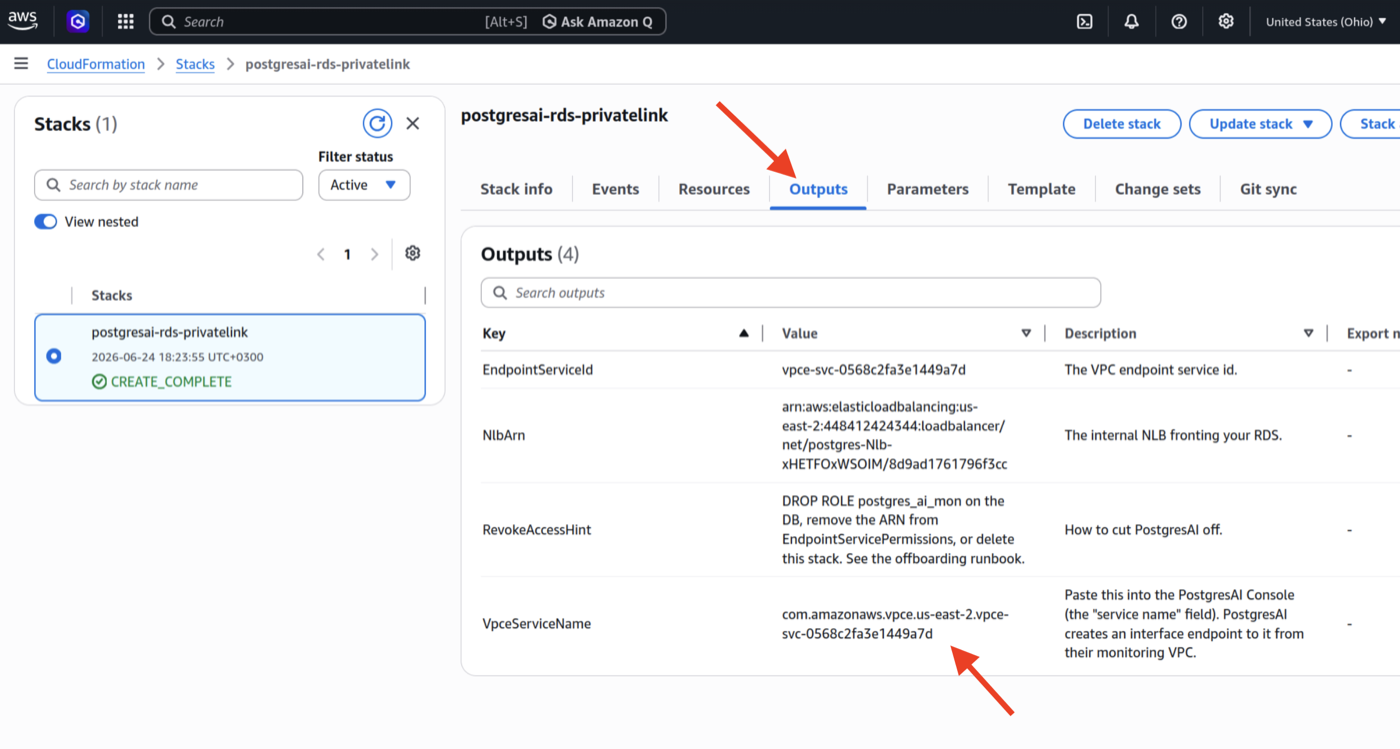Viewport: 1400px width, 749px height.
Task: Toggle the hamburger navigation menu
Action: [21, 64]
